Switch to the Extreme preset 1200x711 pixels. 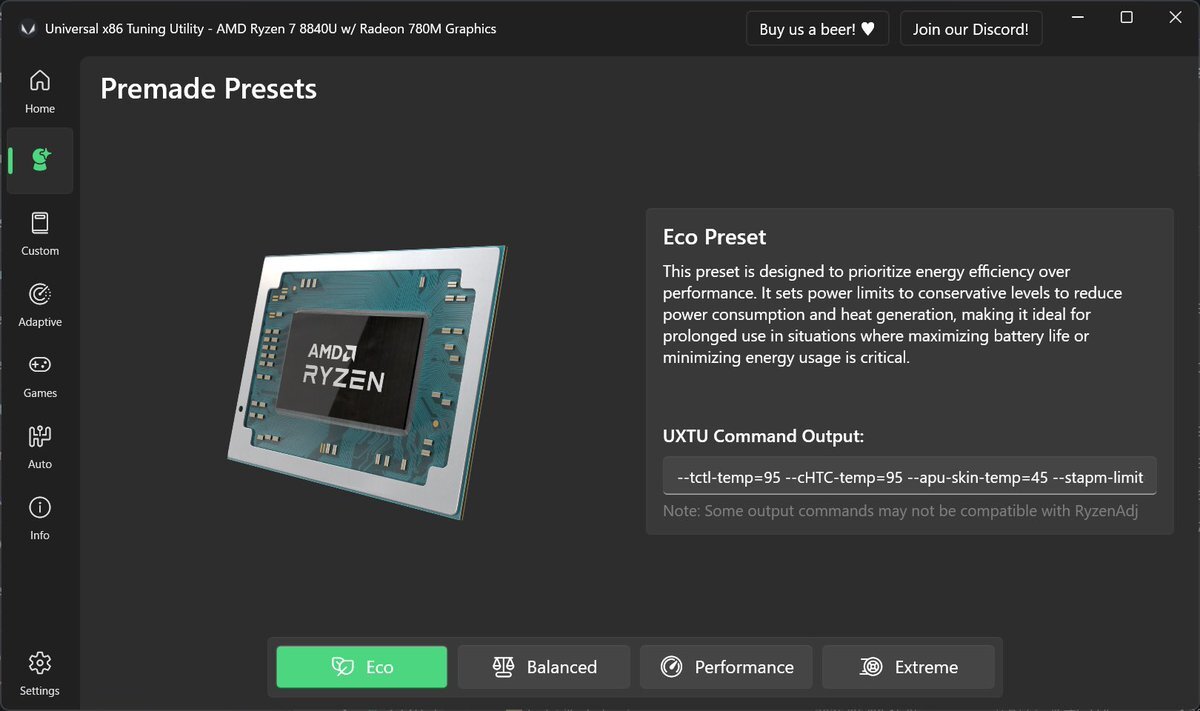908,667
